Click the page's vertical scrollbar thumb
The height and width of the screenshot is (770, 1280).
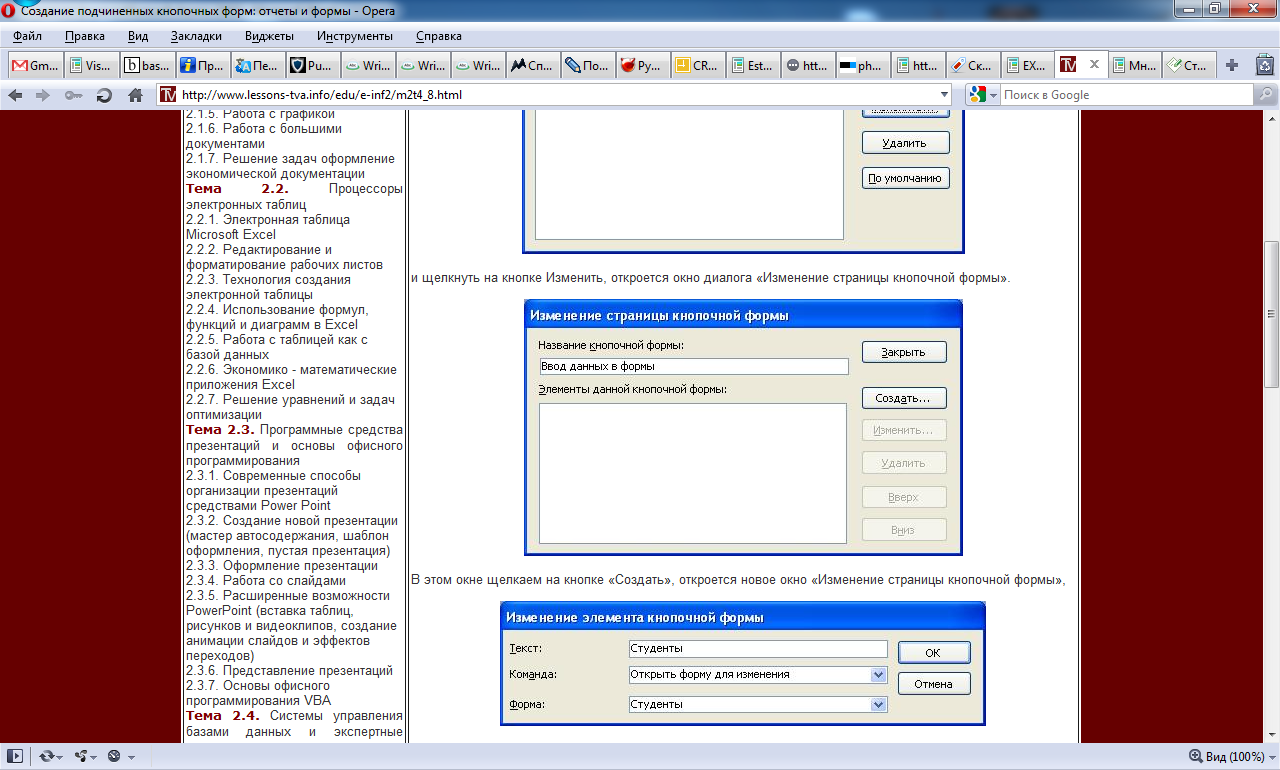click(x=1272, y=315)
